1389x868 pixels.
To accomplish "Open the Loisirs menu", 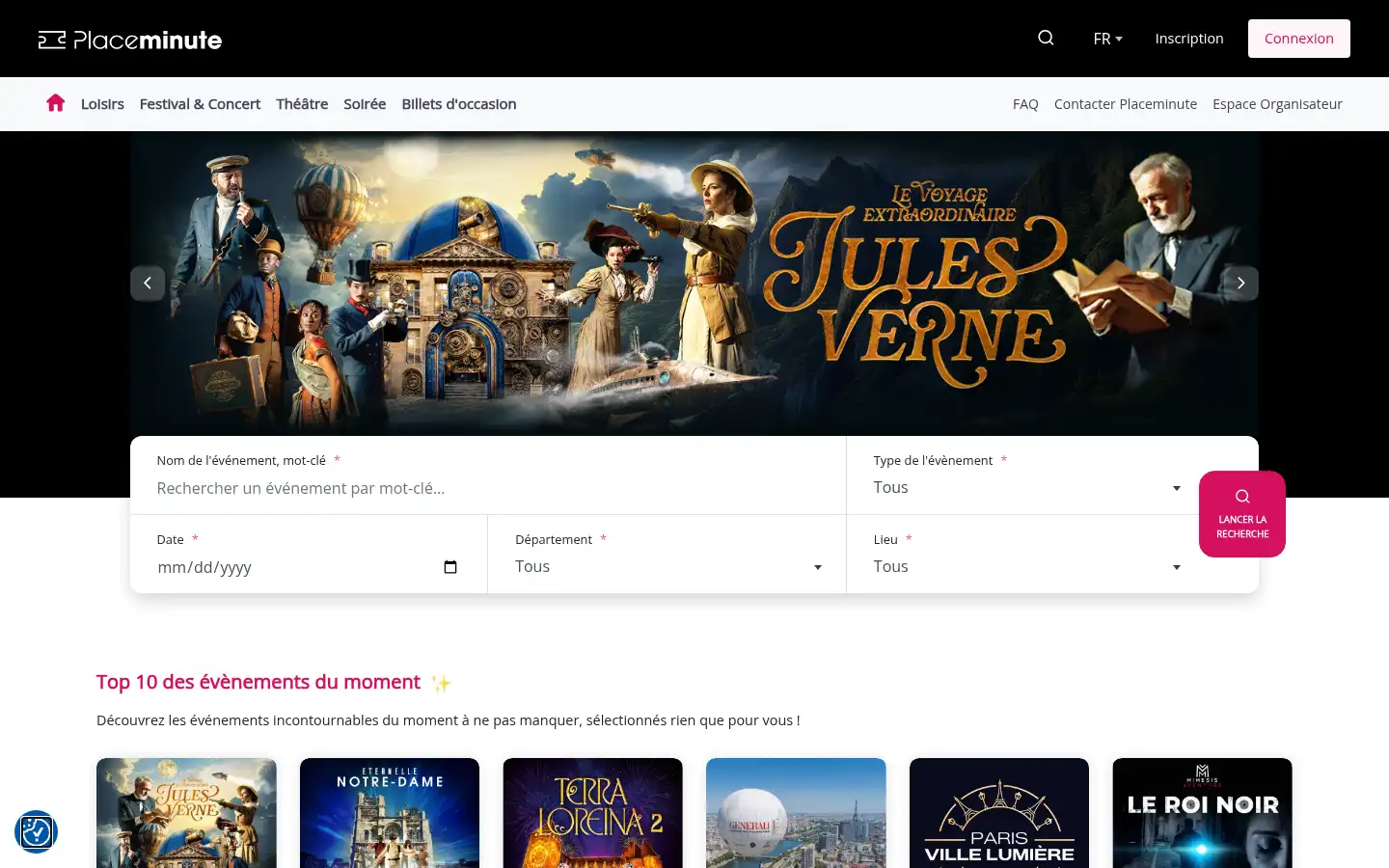I will pyautogui.click(x=102, y=104).
